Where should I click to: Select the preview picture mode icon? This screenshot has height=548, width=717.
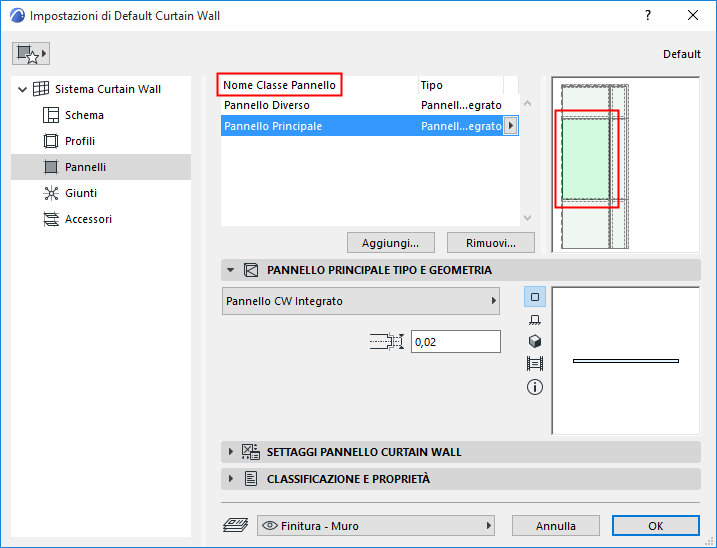point(535,364)
